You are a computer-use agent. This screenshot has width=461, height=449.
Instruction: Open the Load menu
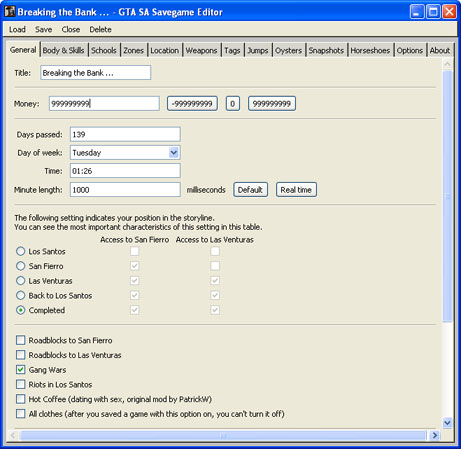click(x=17, y=29)
